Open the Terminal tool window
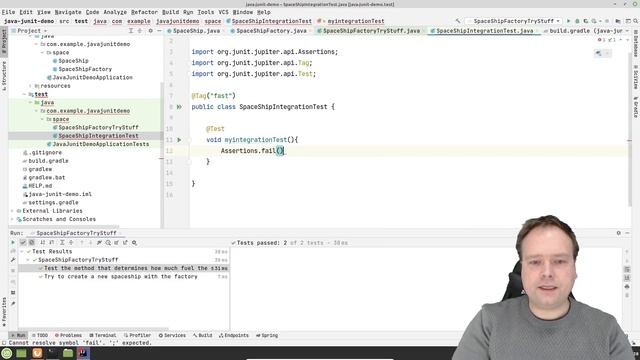The height and width of the screenshot is (360, 640). pos(103,336)
